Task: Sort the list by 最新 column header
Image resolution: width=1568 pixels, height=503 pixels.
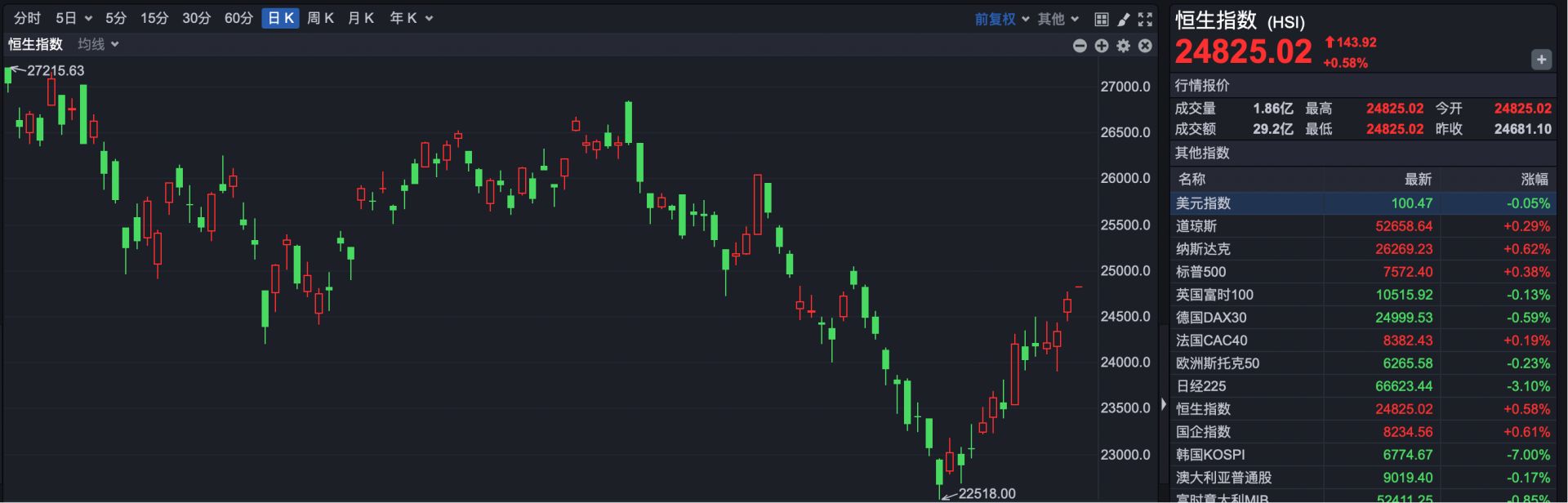Action: click(1418, 179)
